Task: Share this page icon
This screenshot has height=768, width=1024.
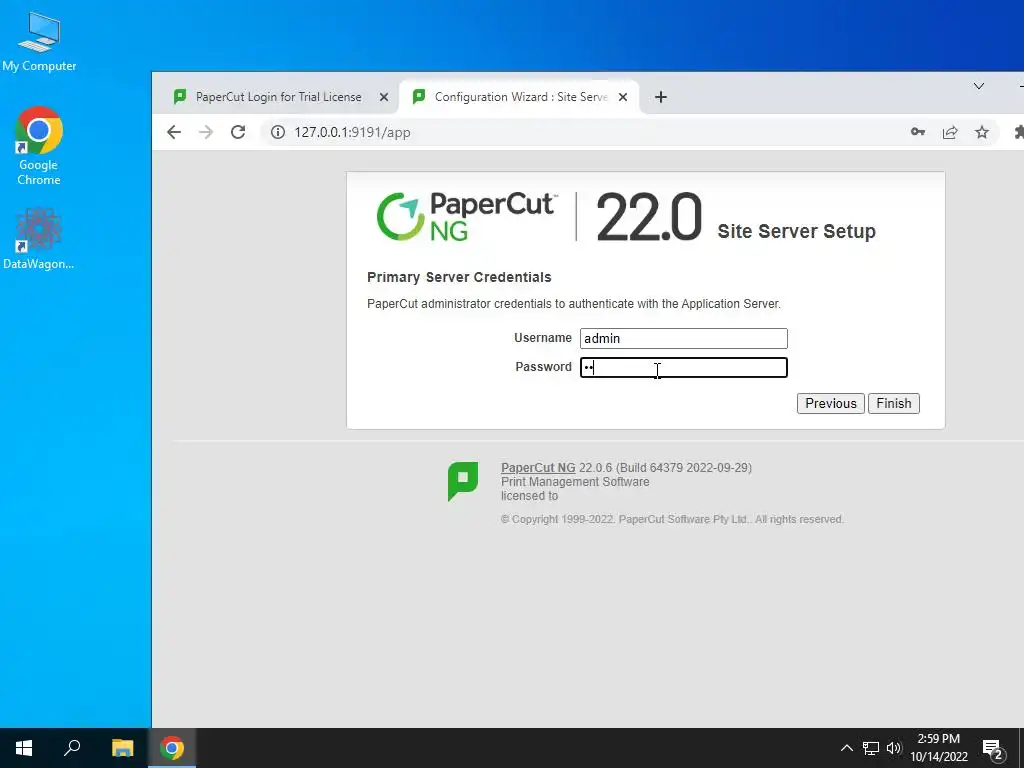Action: click(x=950, y=133)
